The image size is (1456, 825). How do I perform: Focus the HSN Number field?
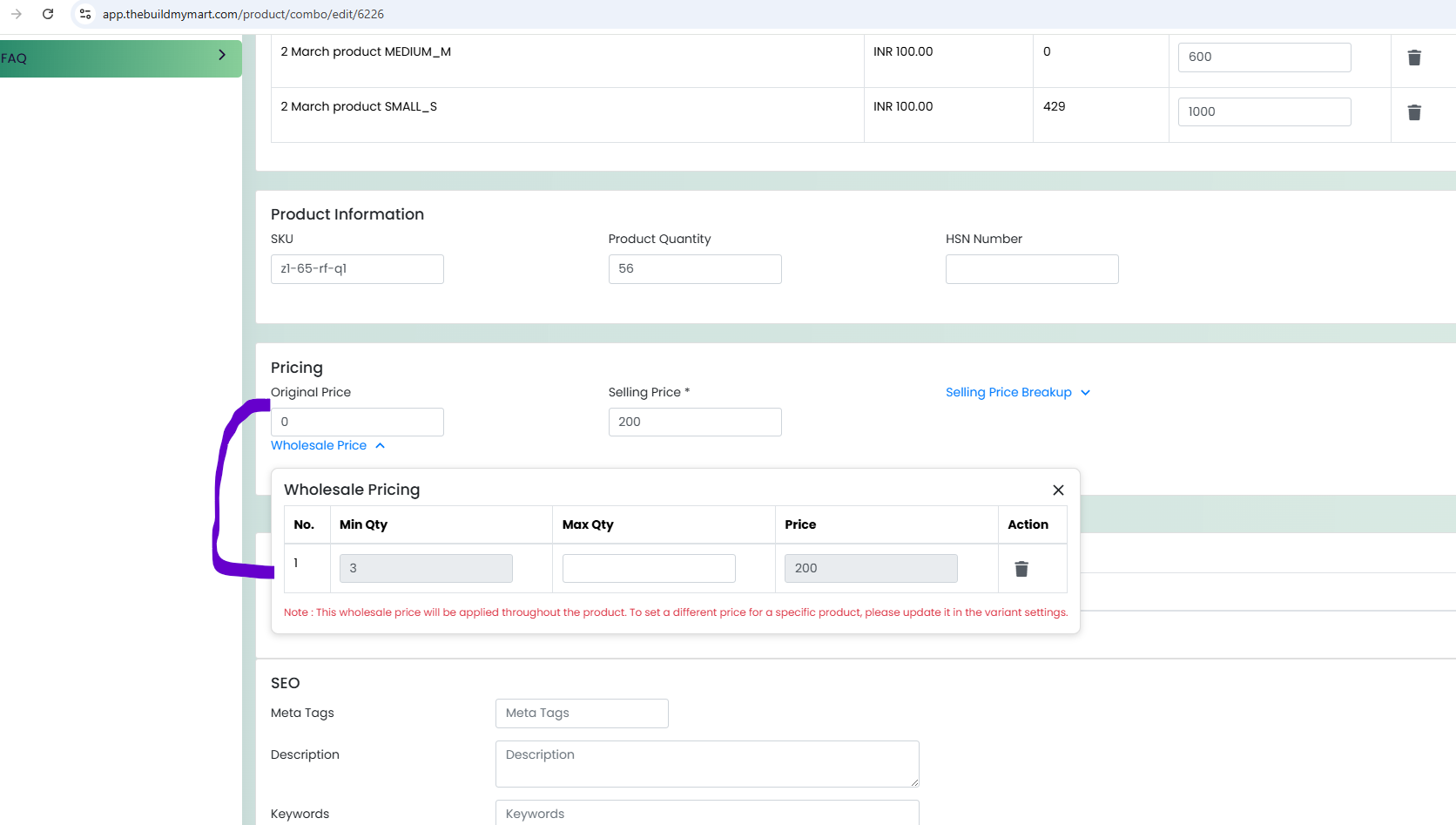pos(1032,269)
